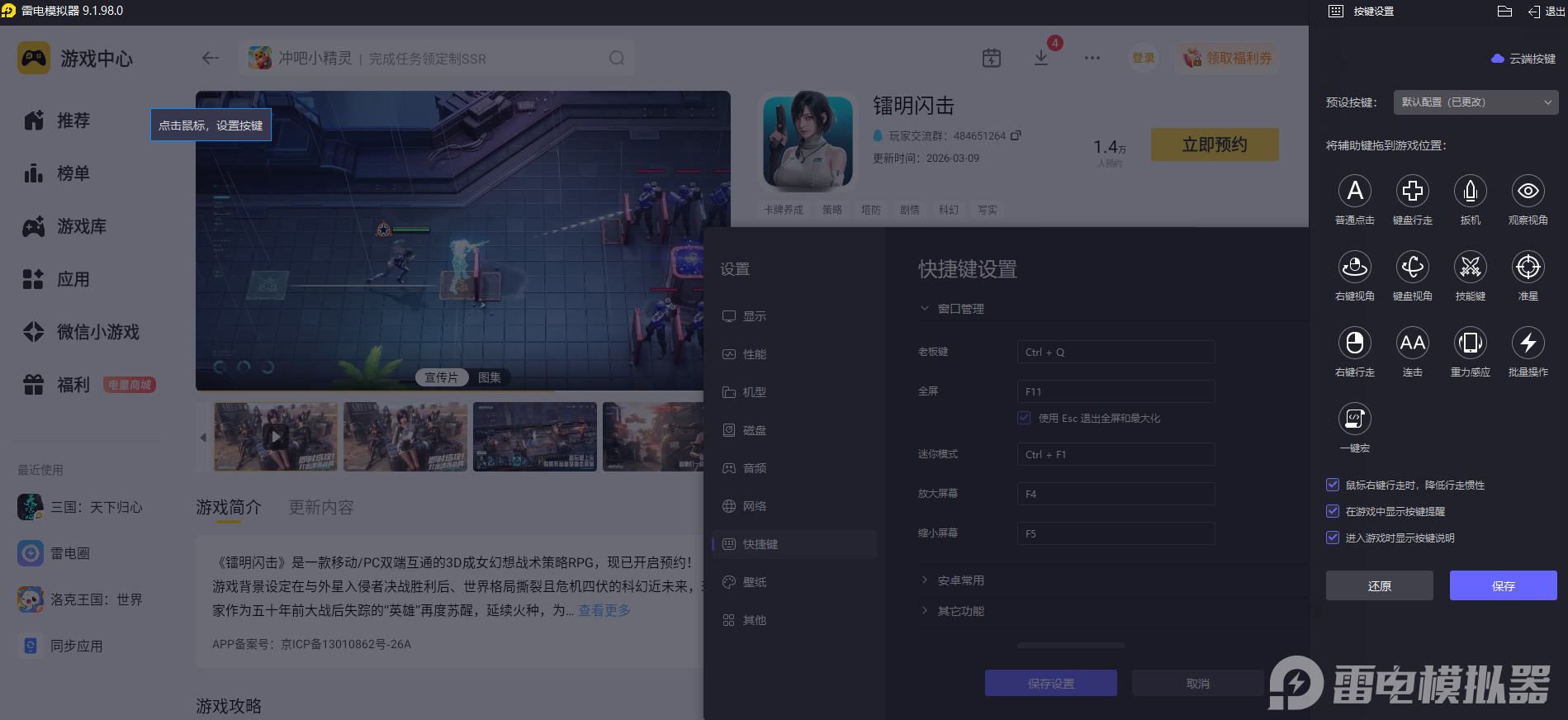
Task: Click the search magnifier icon
Action: pos(617,58)
